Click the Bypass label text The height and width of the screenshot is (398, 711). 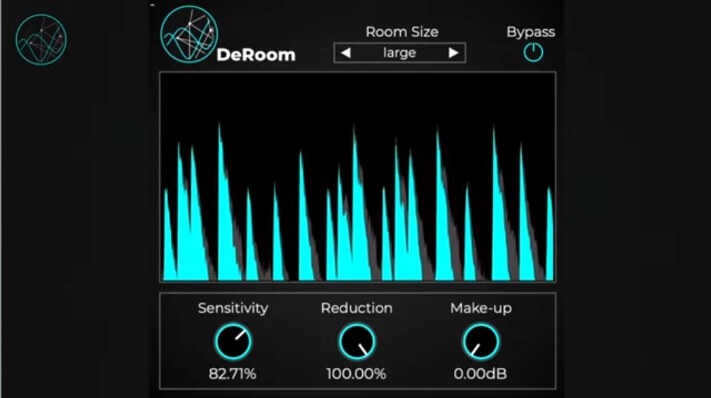[531, 32]
